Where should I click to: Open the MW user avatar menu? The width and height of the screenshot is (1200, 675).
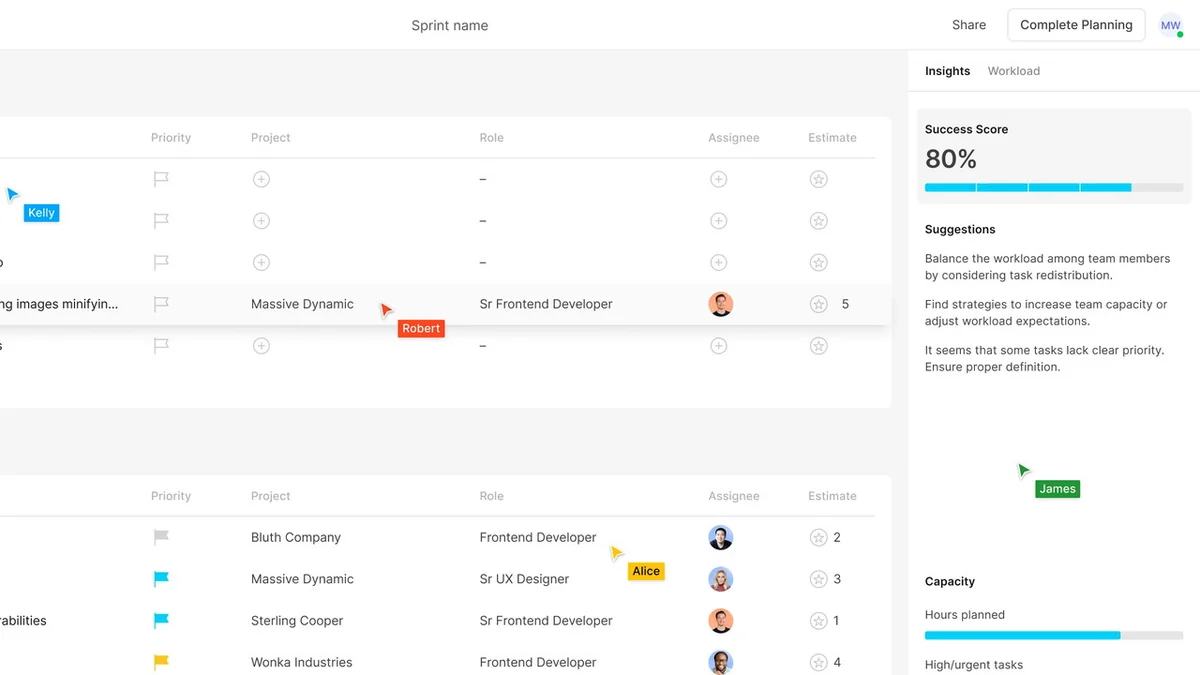pyautogui.click(x=1170, y=25)
